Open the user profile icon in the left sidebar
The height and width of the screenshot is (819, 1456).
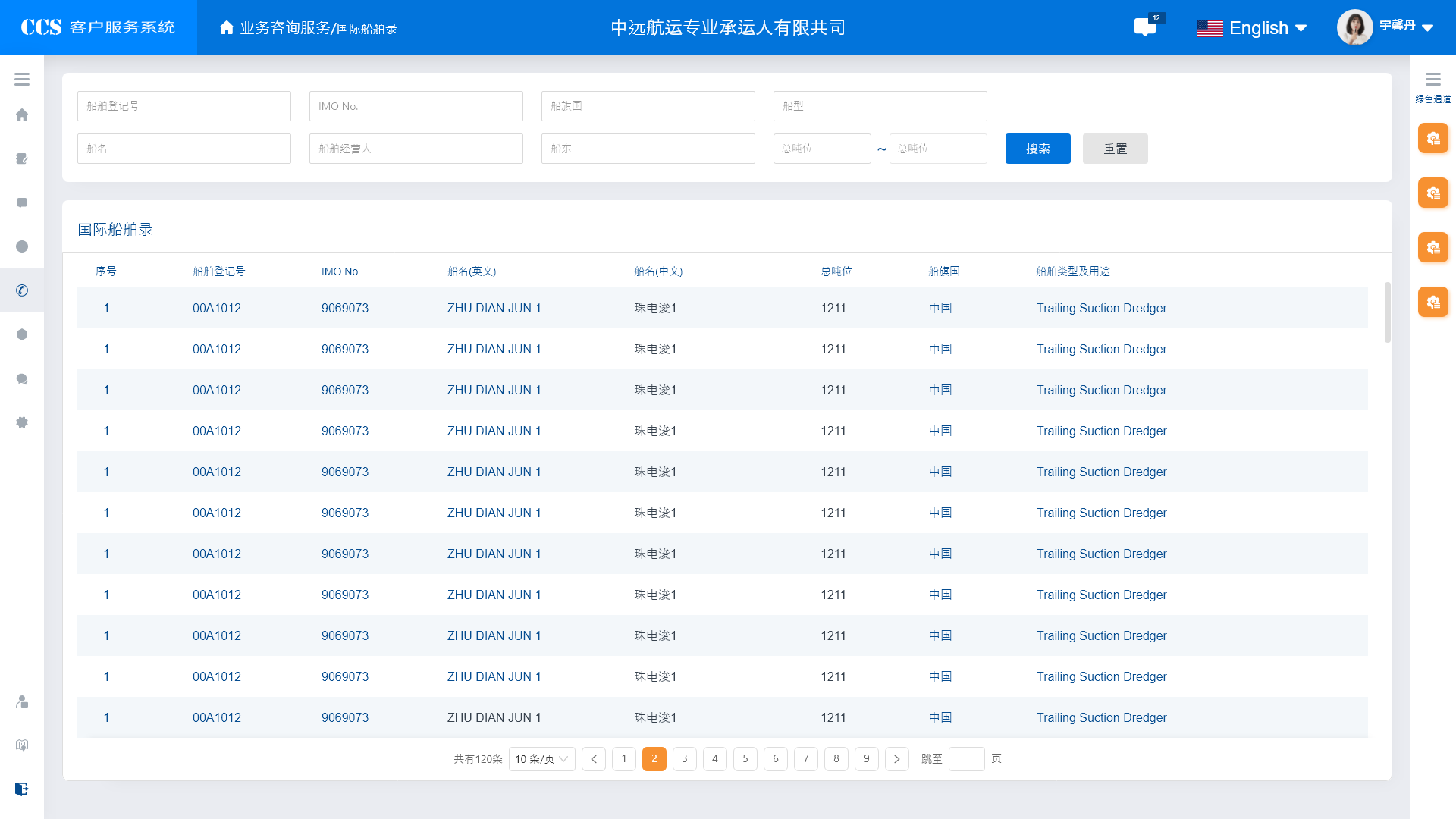pyautogui.click(x=22, y=701)
